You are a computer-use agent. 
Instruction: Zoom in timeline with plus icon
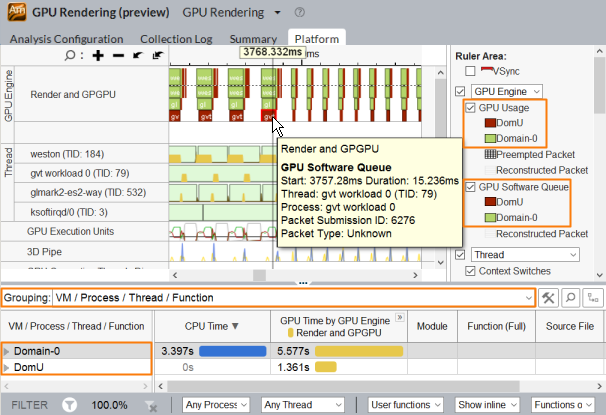pos(98,56)
